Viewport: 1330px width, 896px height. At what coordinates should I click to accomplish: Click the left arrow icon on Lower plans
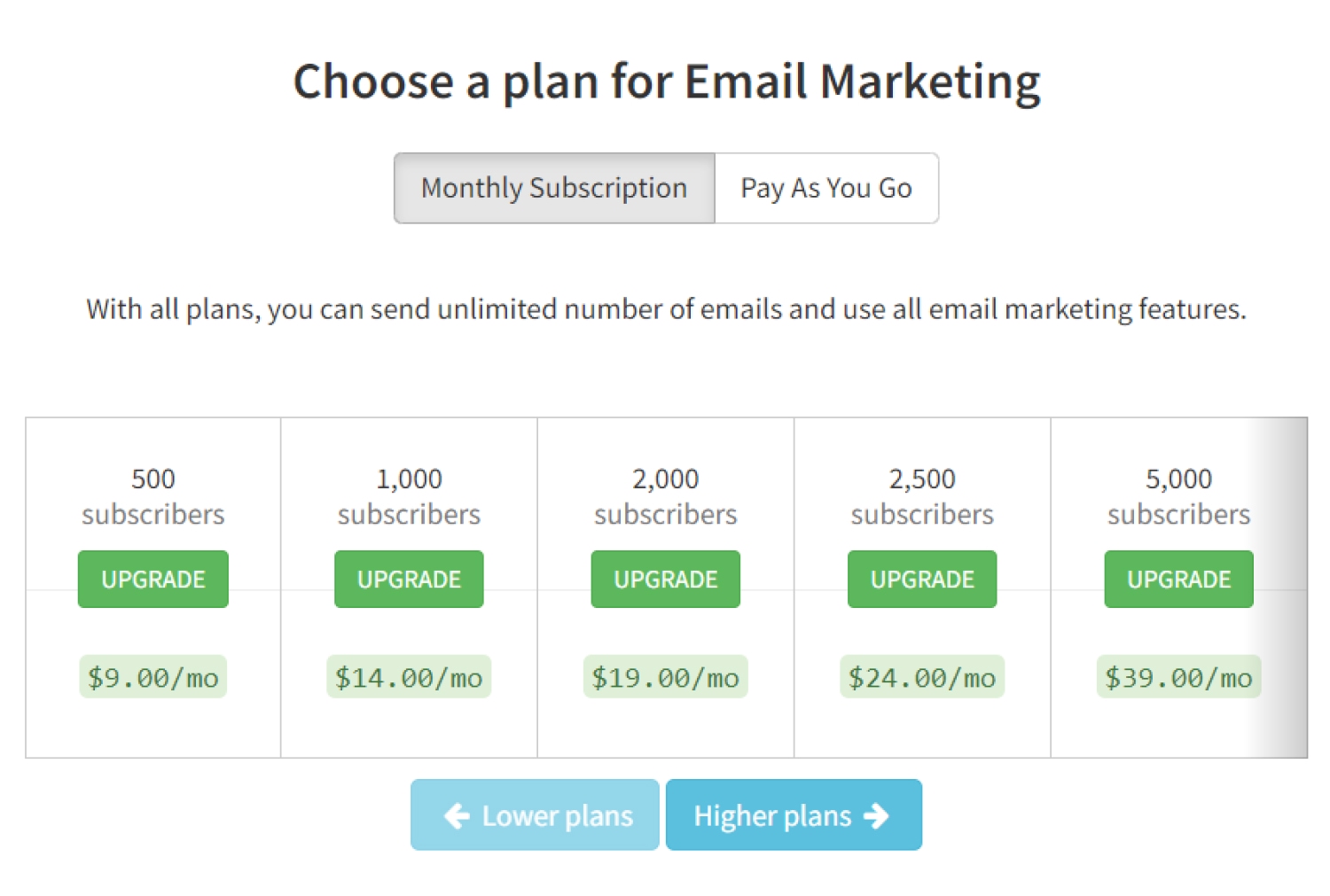click(457, 815)
